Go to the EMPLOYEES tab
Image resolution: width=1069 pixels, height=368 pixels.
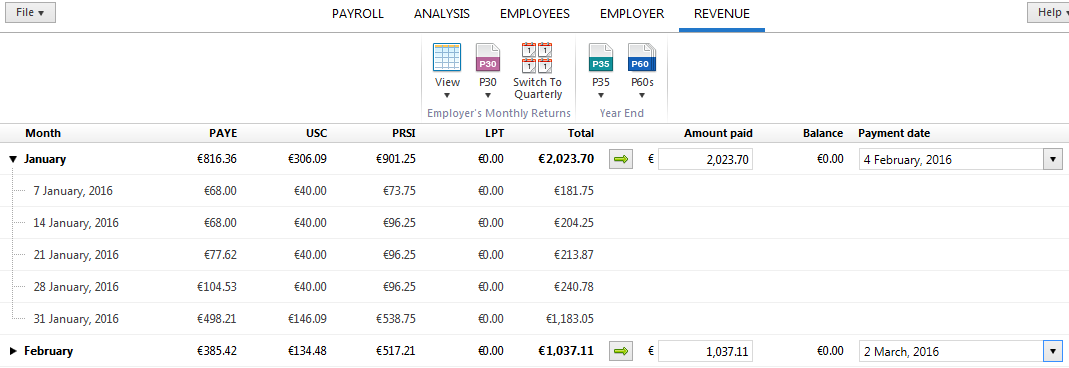[x=534, y=14]
